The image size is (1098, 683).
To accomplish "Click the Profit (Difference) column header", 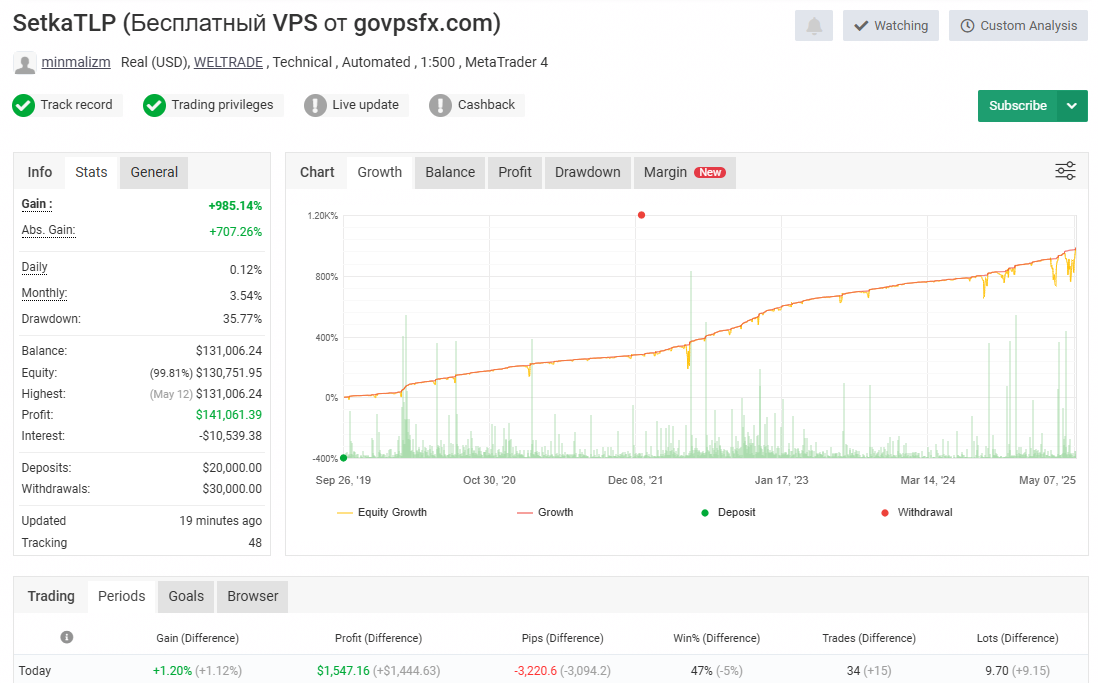I will (x=378, y=638).
